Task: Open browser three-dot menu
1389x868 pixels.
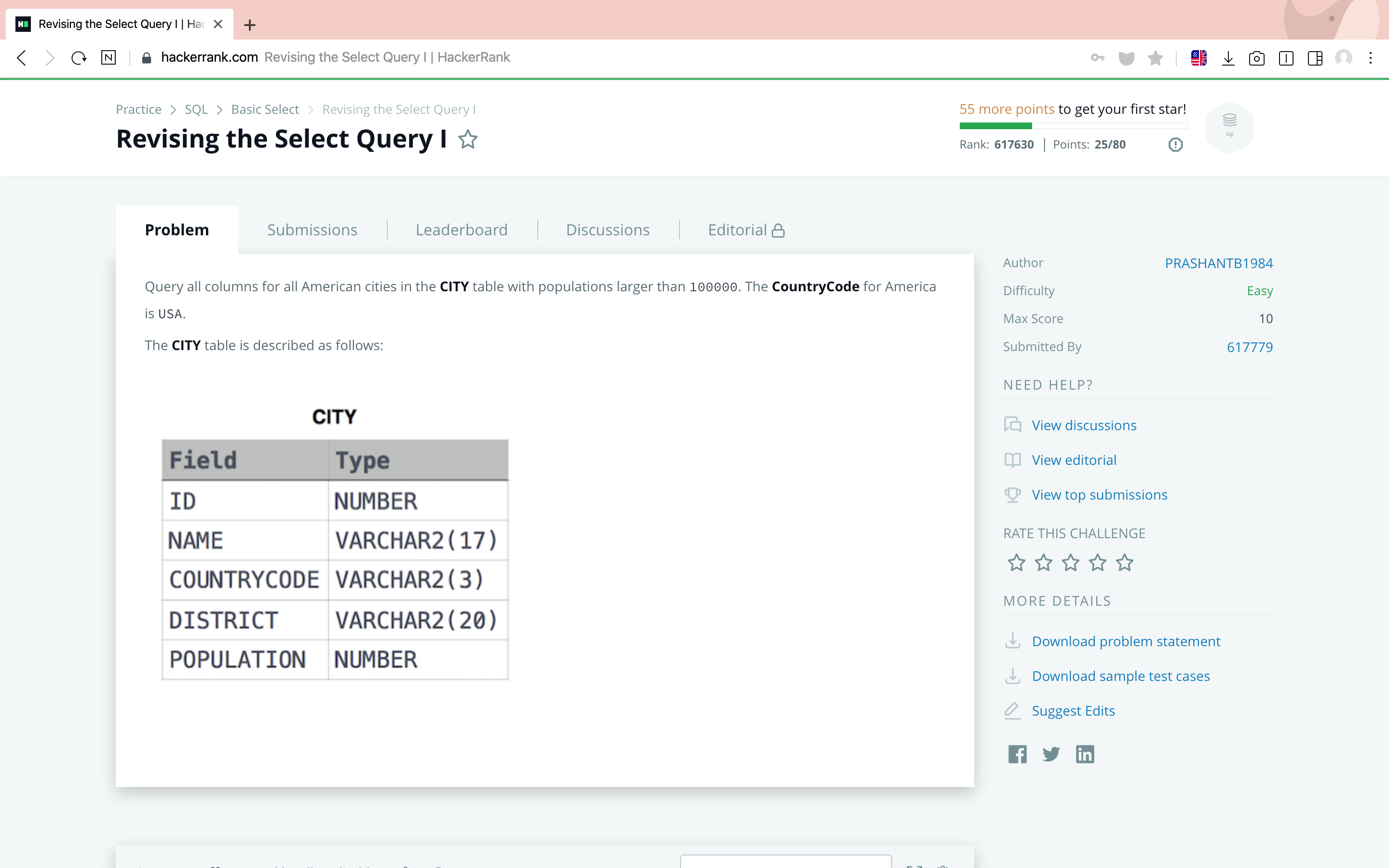Action: click(x=1371, y=58)
